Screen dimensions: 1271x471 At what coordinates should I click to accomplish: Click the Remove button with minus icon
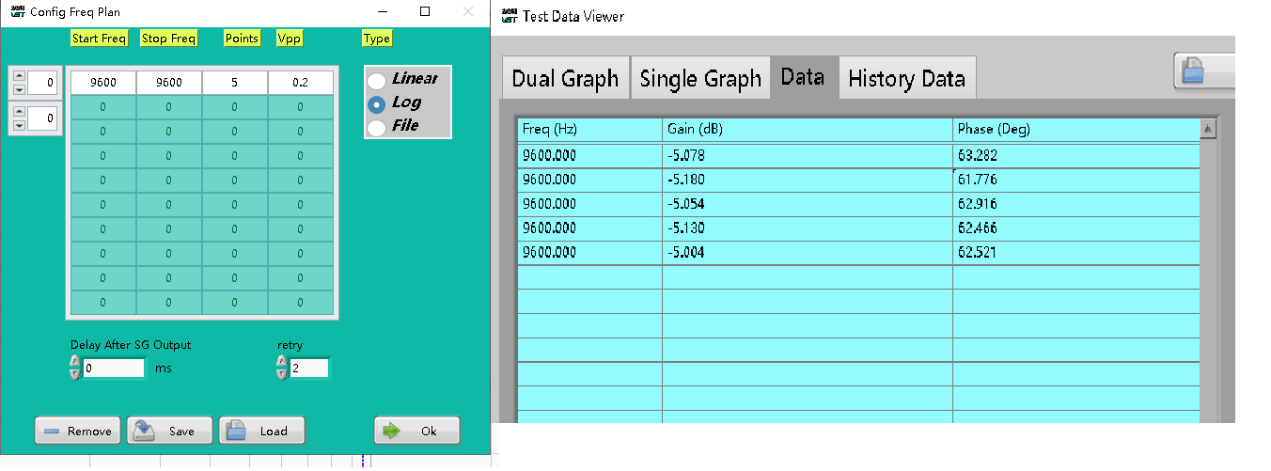77,431
